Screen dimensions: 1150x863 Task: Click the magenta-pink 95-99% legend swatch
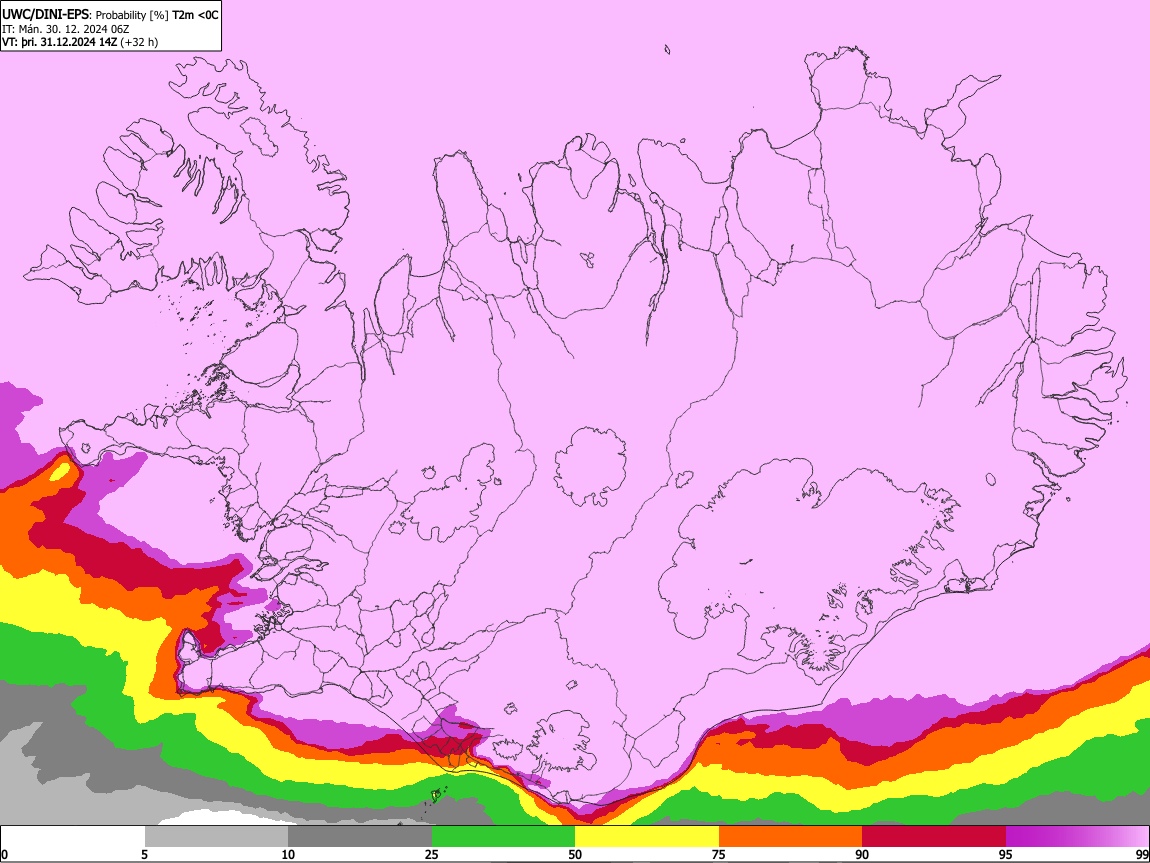[x=1077, y=837]
